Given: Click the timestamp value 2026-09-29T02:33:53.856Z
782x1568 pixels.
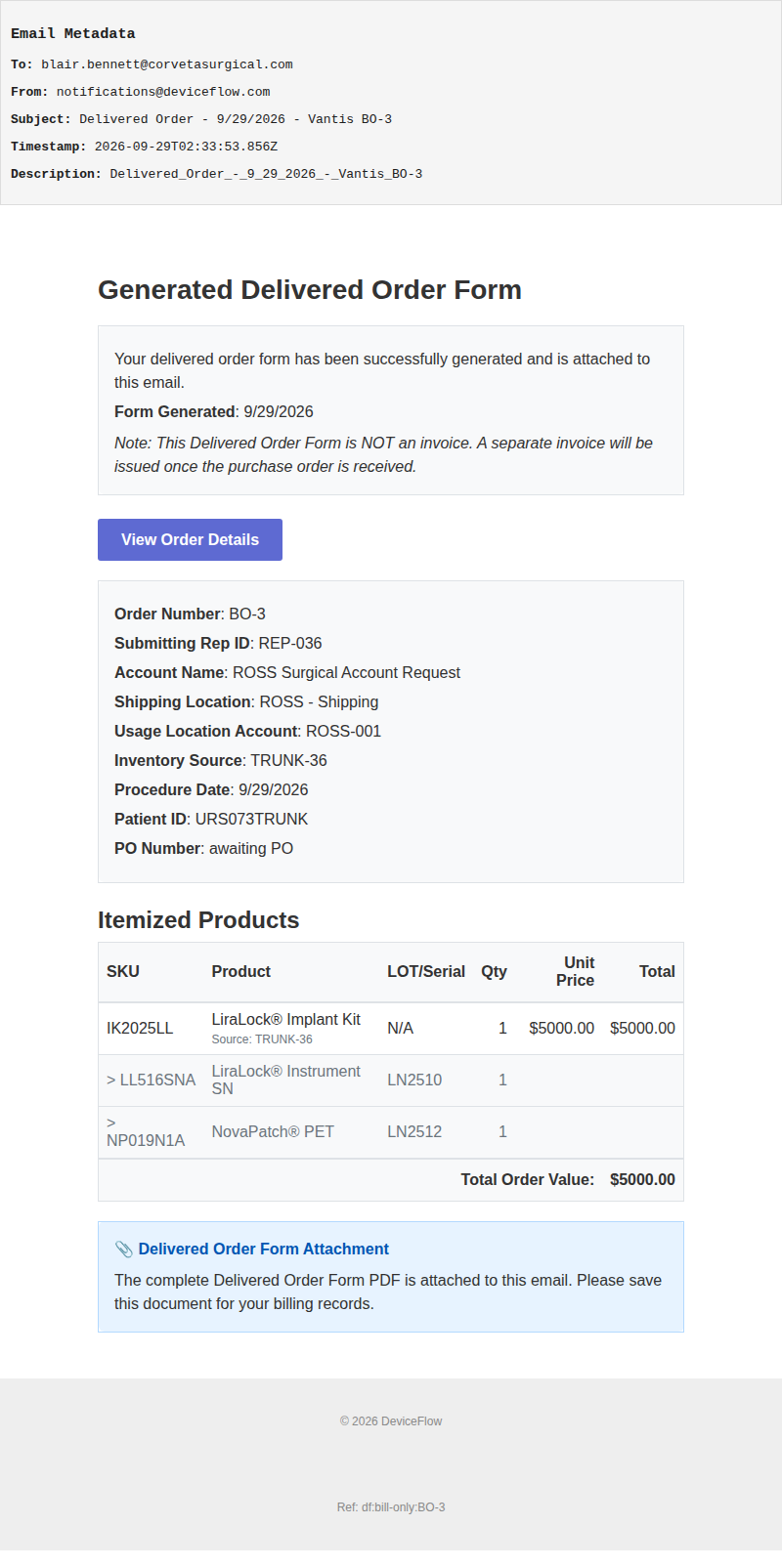Looking at the screenshot, I should tap(186, 147).
